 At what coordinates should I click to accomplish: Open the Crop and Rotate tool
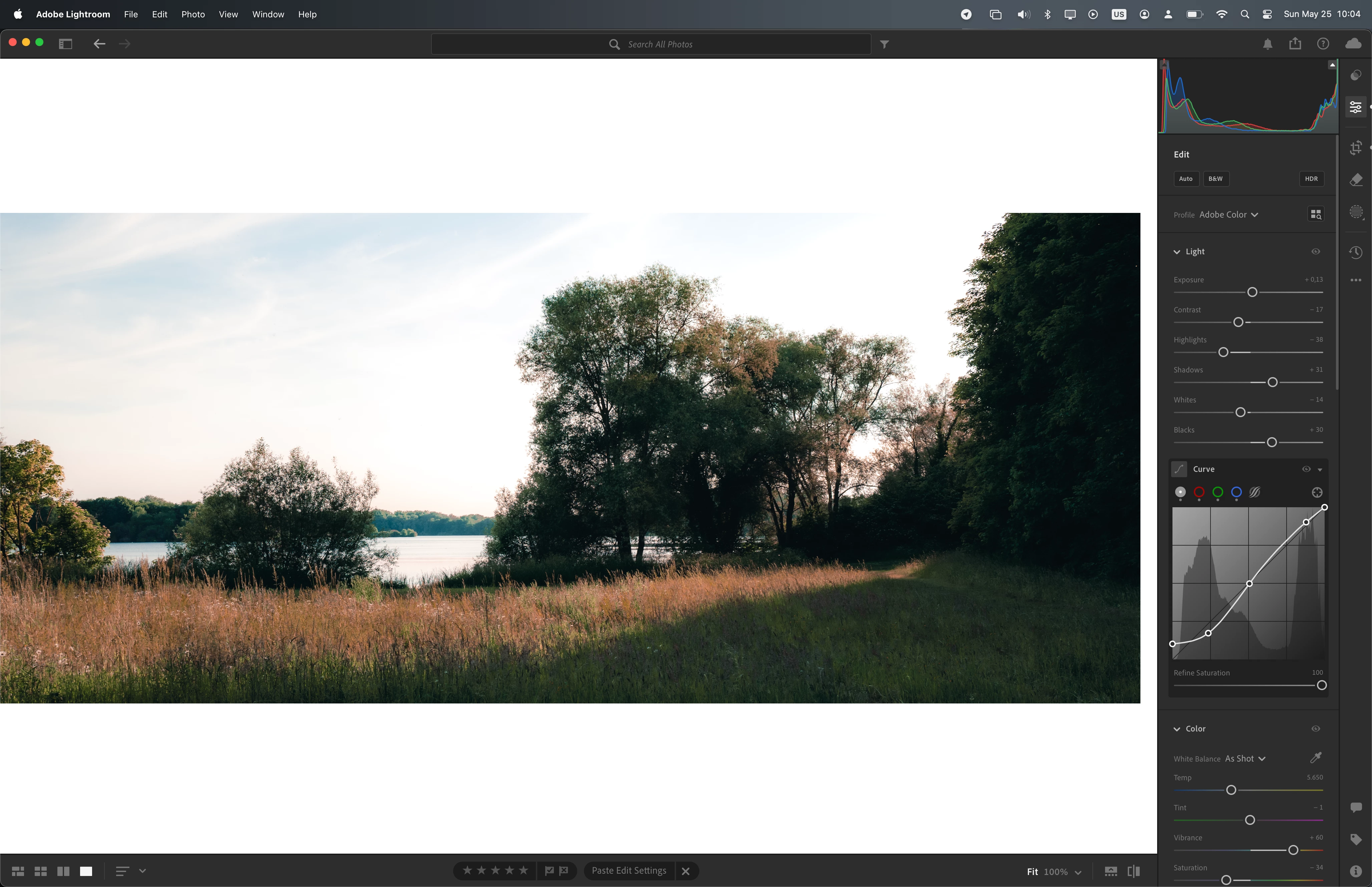coord(1356,148)
